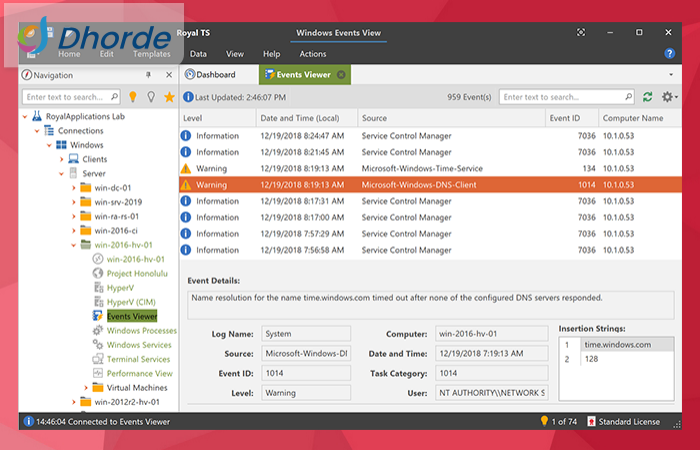Open the View menu
Image resolution: width=700 pixels, height=450 pixels.
[x=235, y=54]
